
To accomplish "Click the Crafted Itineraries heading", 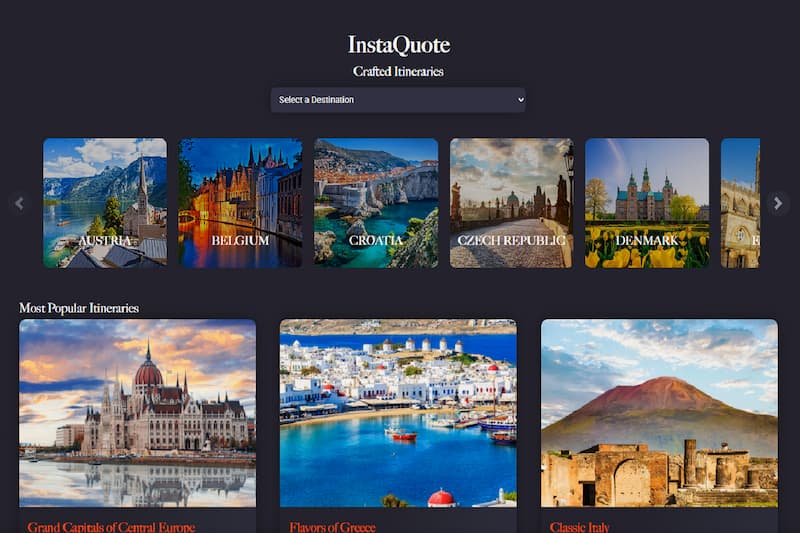I will (x=398, y=71).
